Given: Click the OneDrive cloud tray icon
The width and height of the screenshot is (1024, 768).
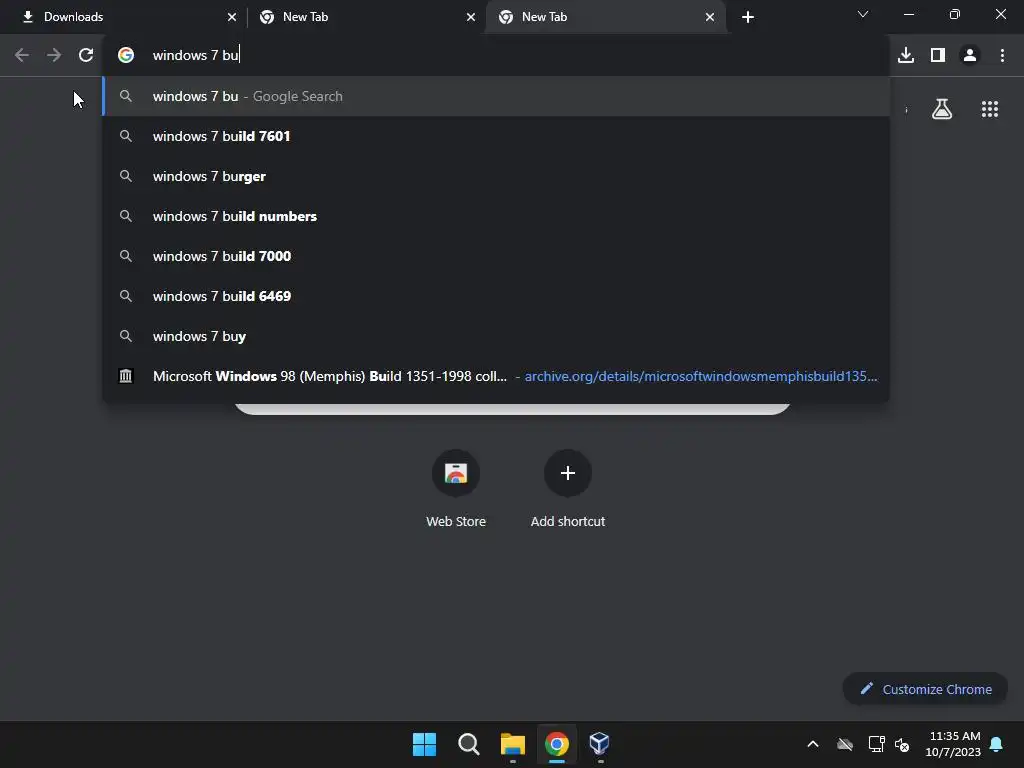Looking at the screenshot, I should tap(845, 744).
